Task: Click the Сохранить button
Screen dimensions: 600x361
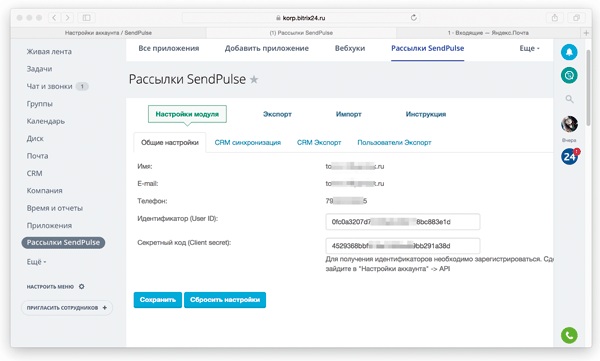Action: click(x=158, y=300)
